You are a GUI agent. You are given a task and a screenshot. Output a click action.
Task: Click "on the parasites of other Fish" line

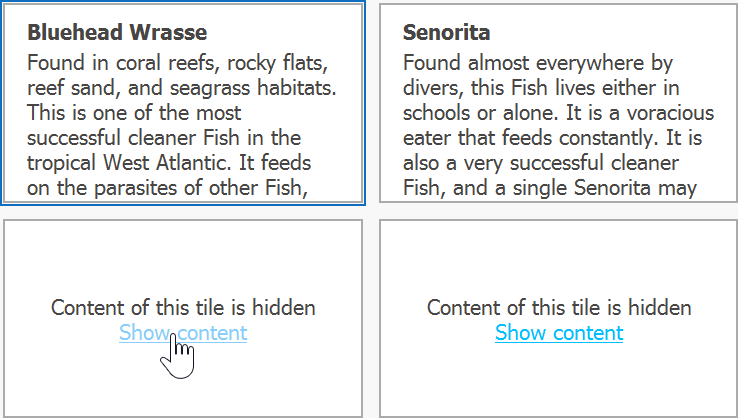(x=166, y=187)
